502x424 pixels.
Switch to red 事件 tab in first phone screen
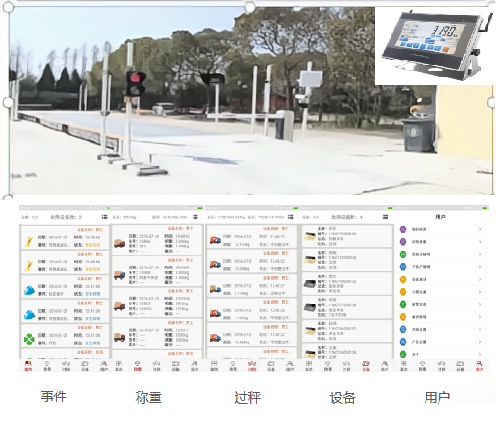click(x=28, y=366)
